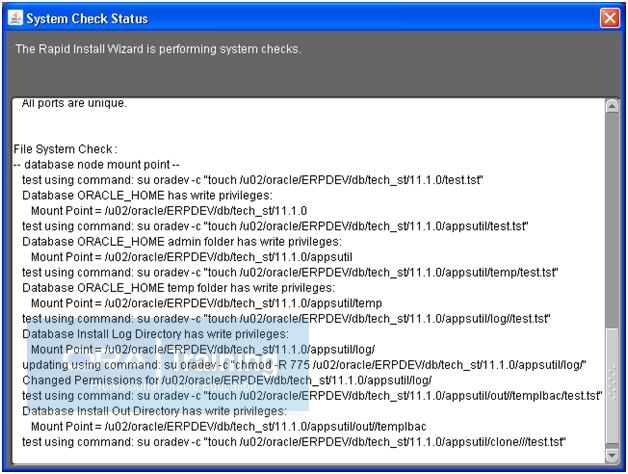Screen dimensions: 628x474
Task: Click Mount Point line ending in 'out/templbac'
Action: pyautogui.click(x=228, y=426)
